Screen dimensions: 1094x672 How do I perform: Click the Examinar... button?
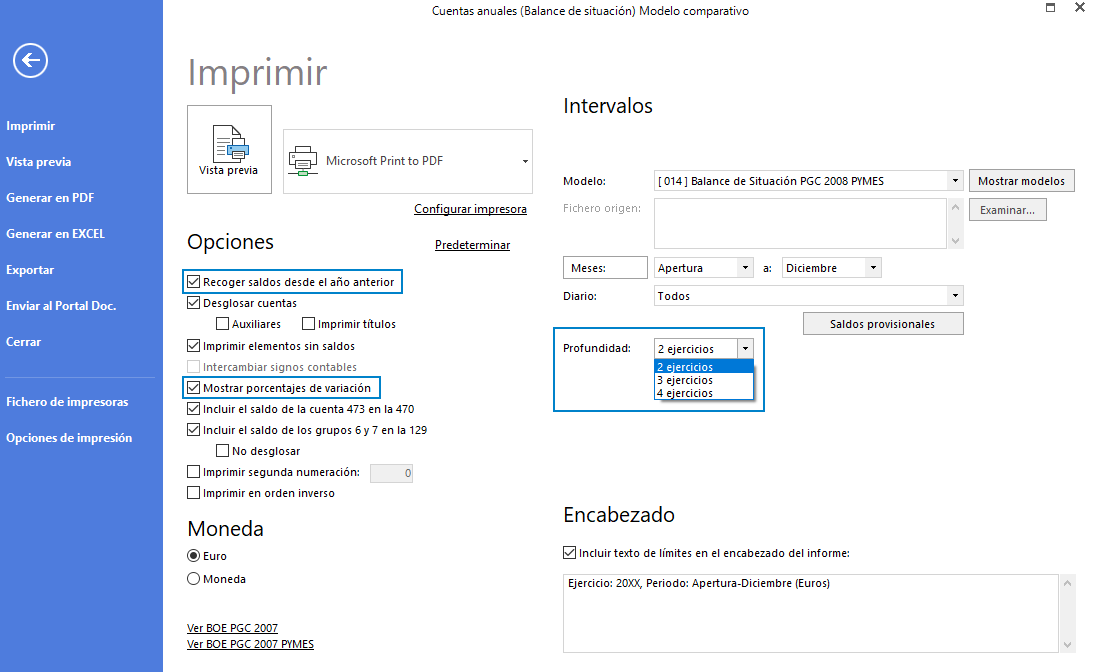1007,210
